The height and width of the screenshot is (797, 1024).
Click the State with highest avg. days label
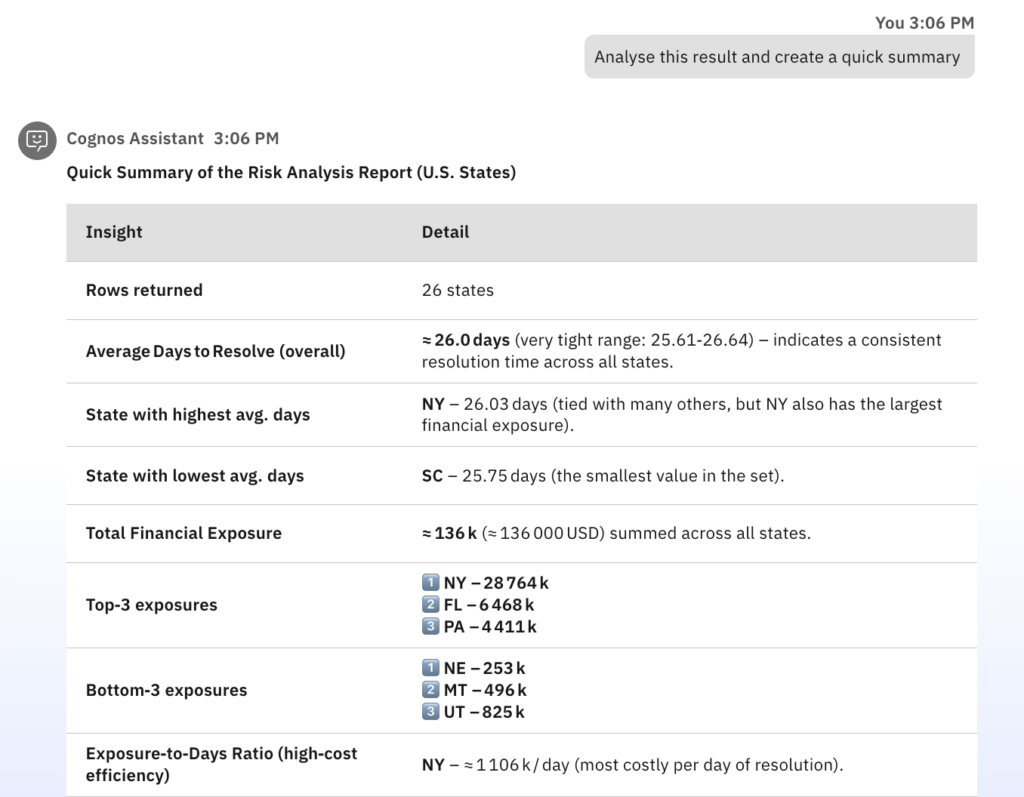tap(197, 414)
